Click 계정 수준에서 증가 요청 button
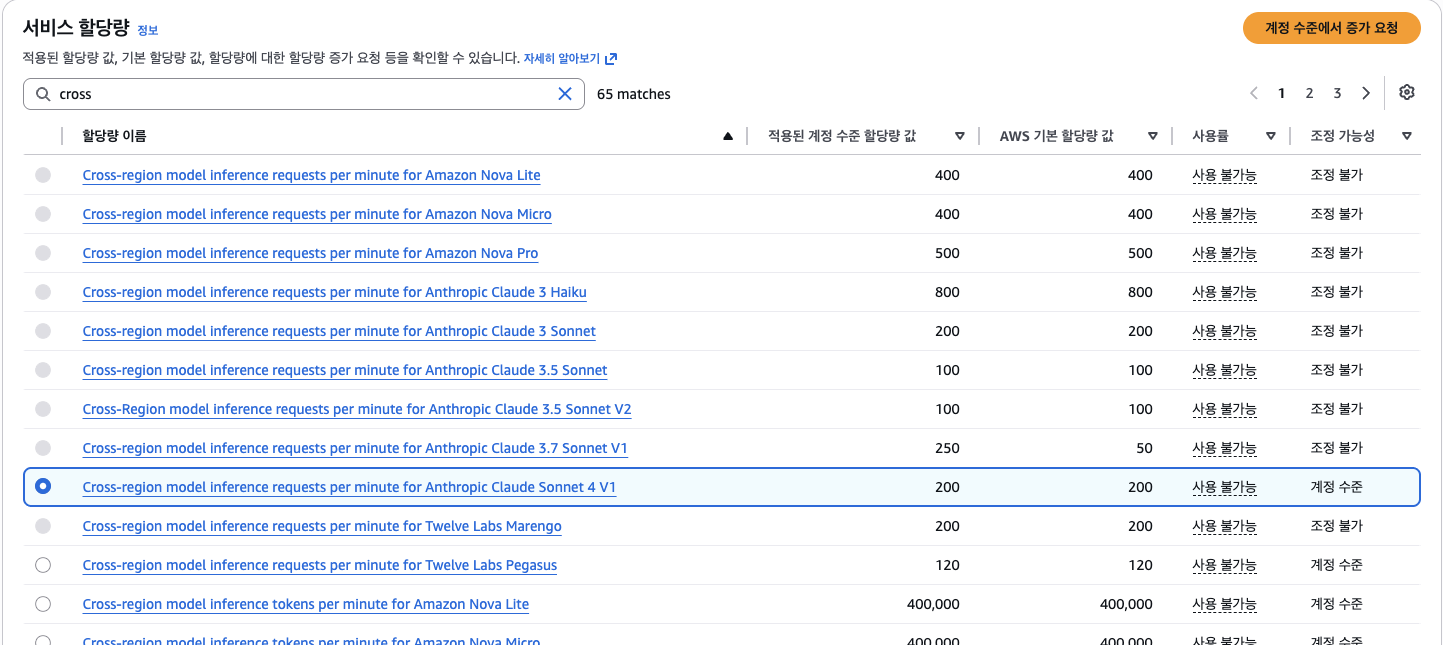Image resolution: width=1443 pixels, height=645 pixels. (x=1331, y=28)
